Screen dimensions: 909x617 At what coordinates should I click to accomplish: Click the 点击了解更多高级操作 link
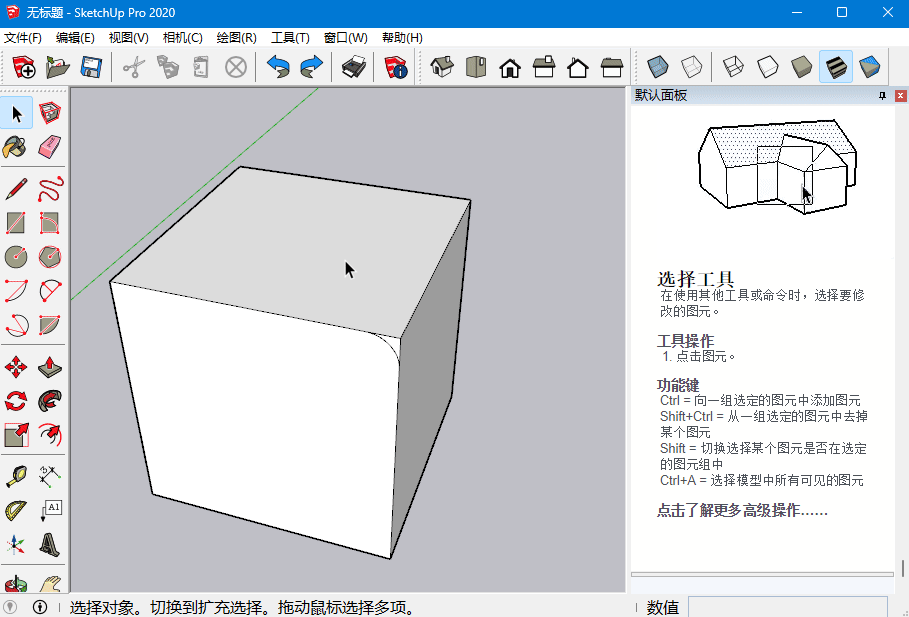[x=741, y=510]
